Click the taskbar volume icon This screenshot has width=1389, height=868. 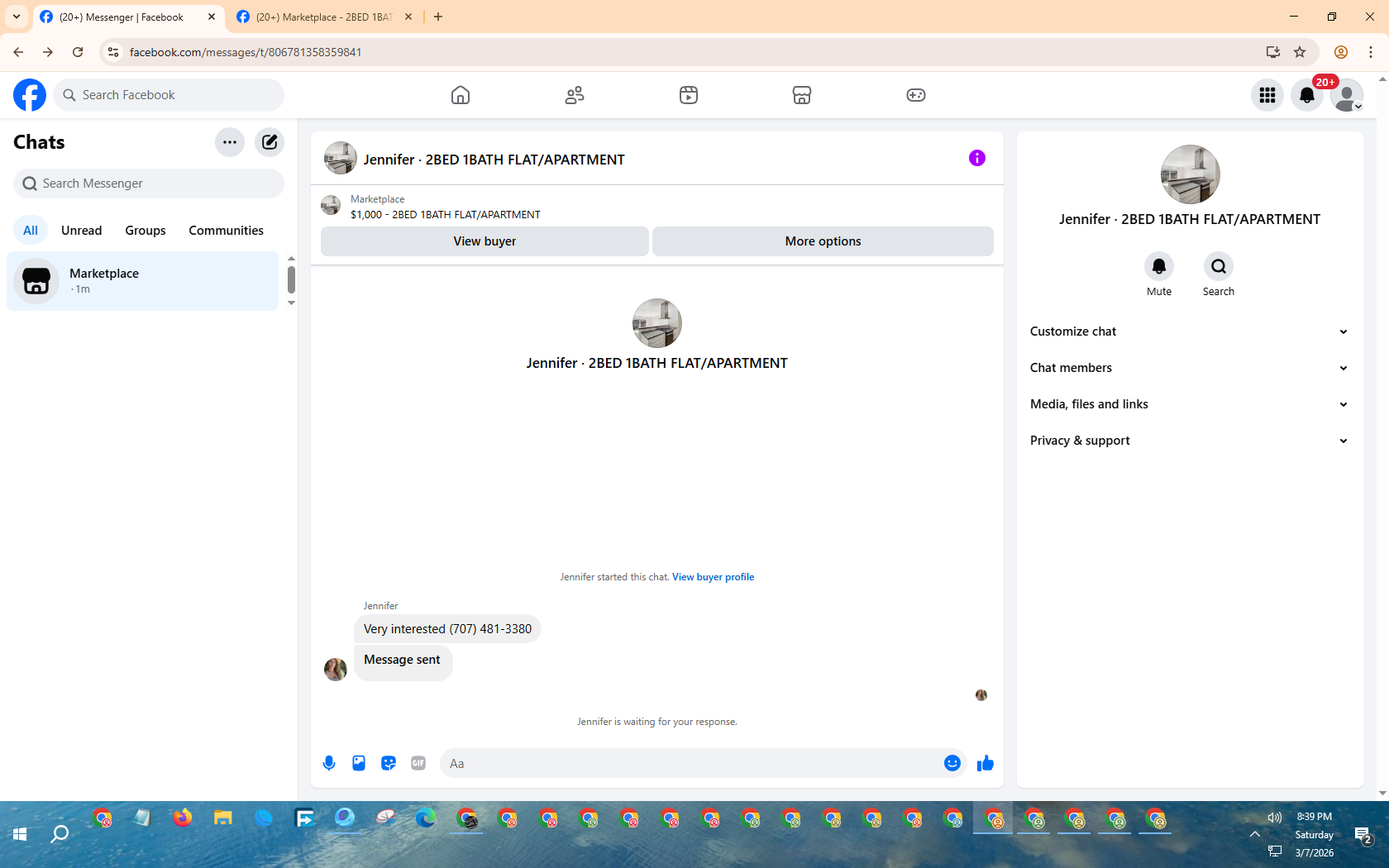[1275, 817]
